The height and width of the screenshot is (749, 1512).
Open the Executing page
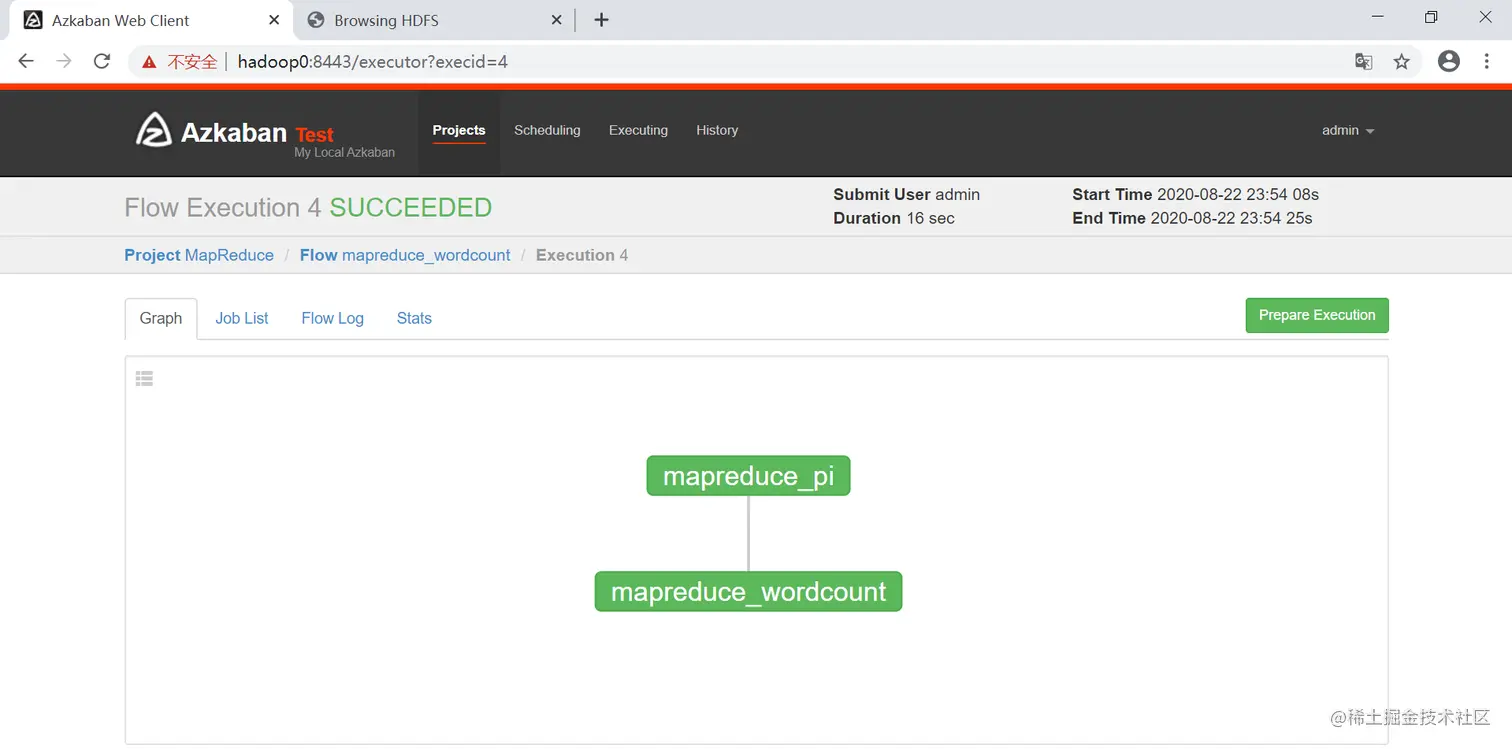pos(638,130)
